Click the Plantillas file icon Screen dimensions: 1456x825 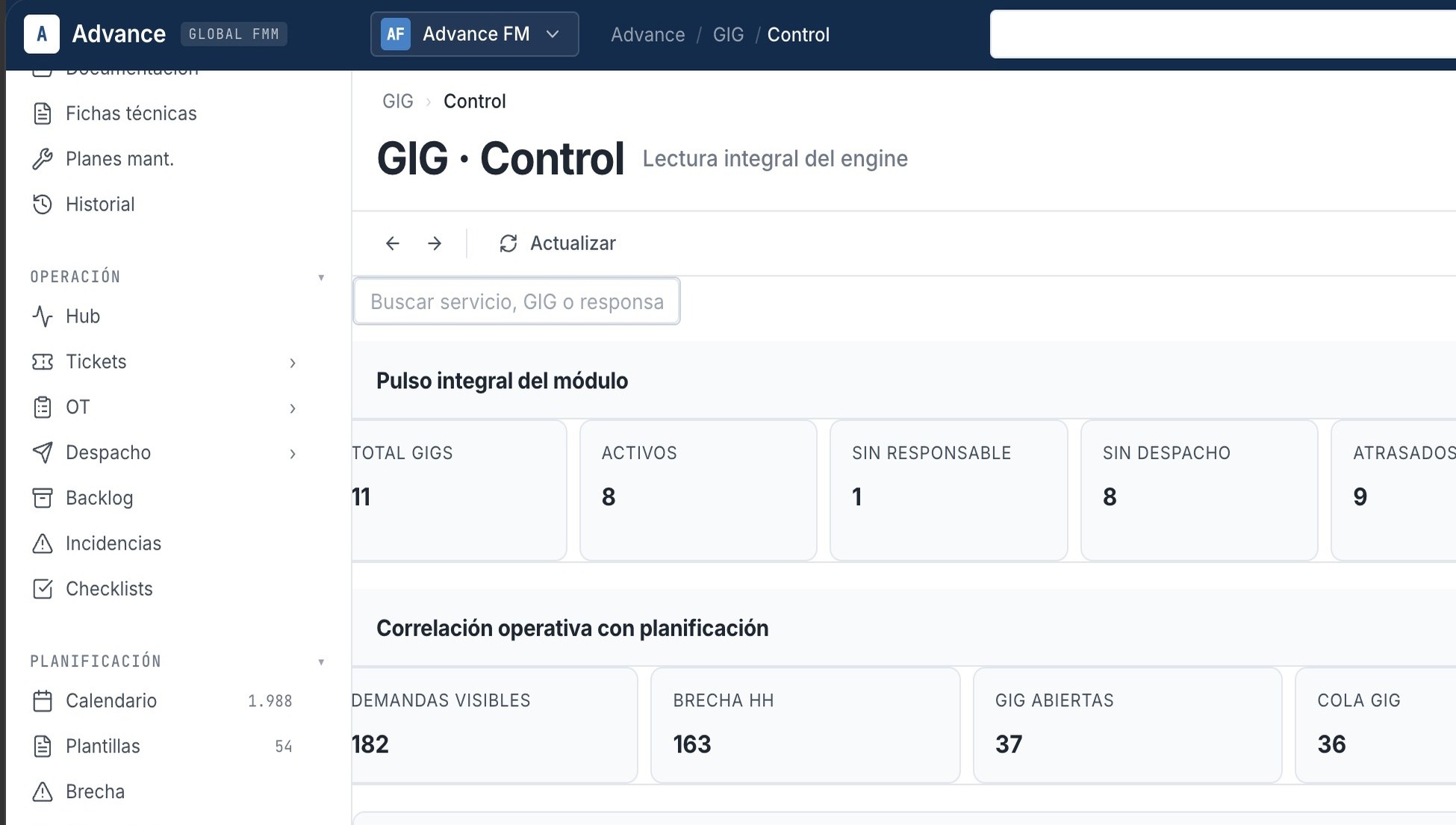[43, 747]
